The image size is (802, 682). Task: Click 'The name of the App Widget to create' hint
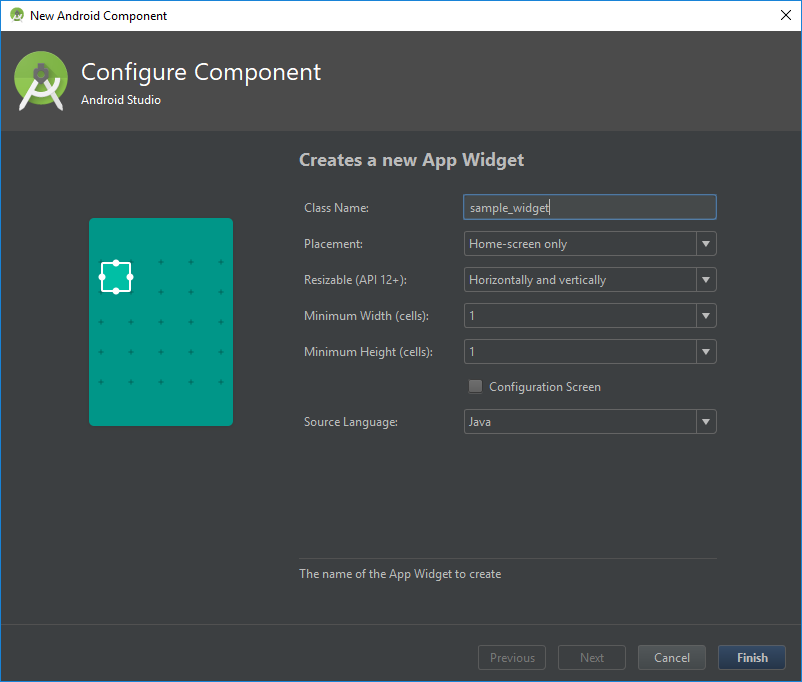(x=400, y=574)
